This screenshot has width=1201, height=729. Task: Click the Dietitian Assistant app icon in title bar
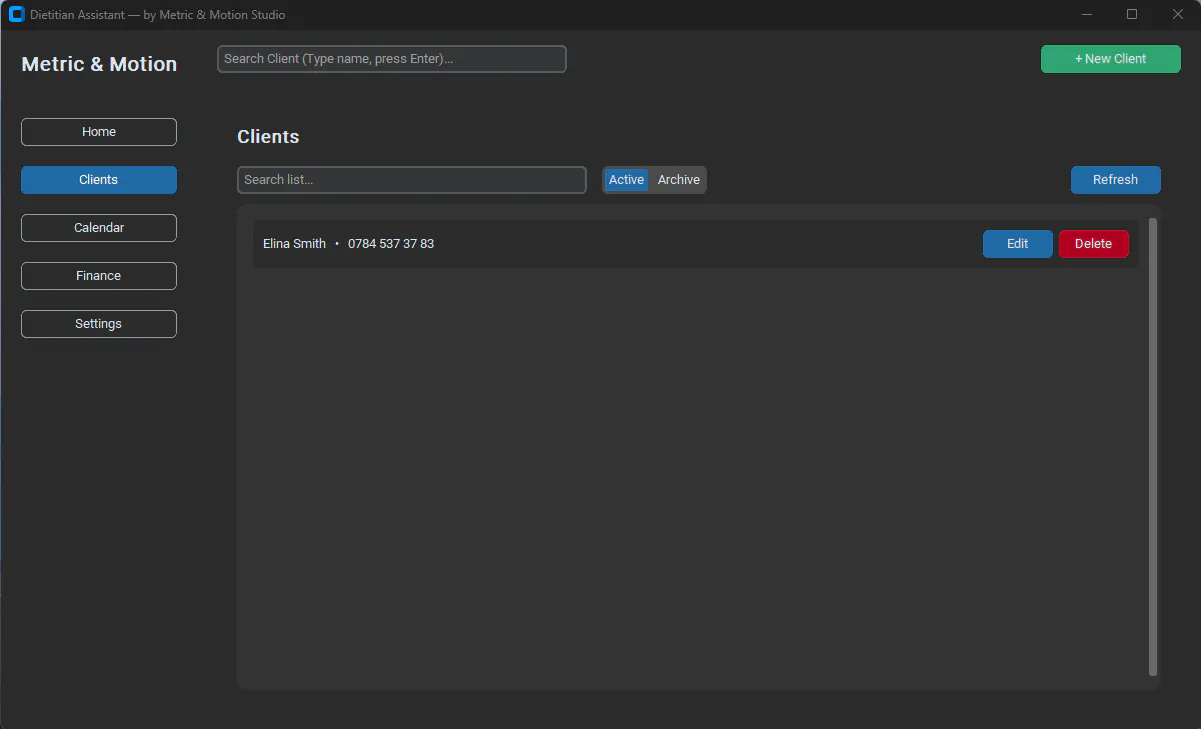pos(16,14)
